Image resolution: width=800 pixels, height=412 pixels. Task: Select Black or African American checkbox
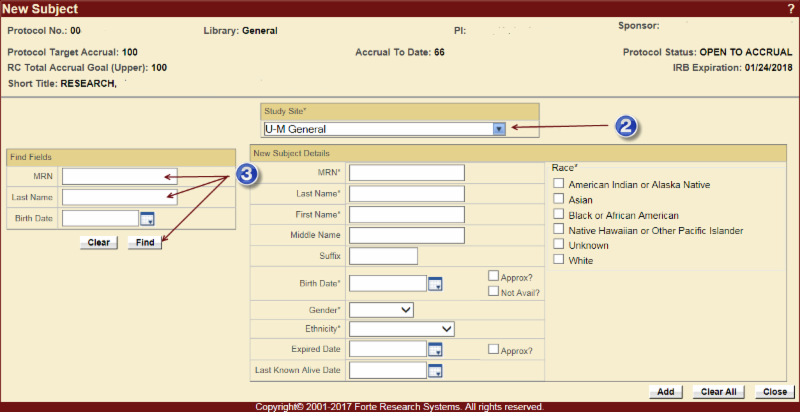pyautogui.click(x=559, y=215)
